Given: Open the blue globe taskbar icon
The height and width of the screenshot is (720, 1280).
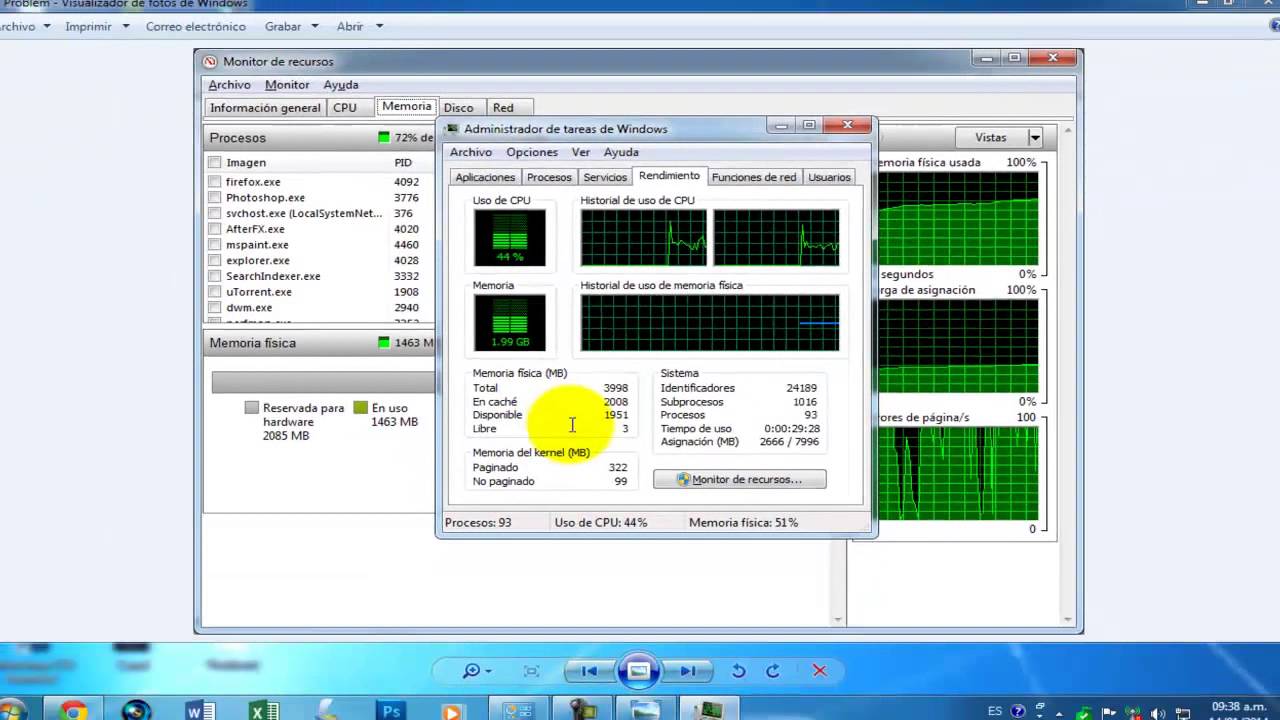Looking at the screenshot, I should (136, 710).
